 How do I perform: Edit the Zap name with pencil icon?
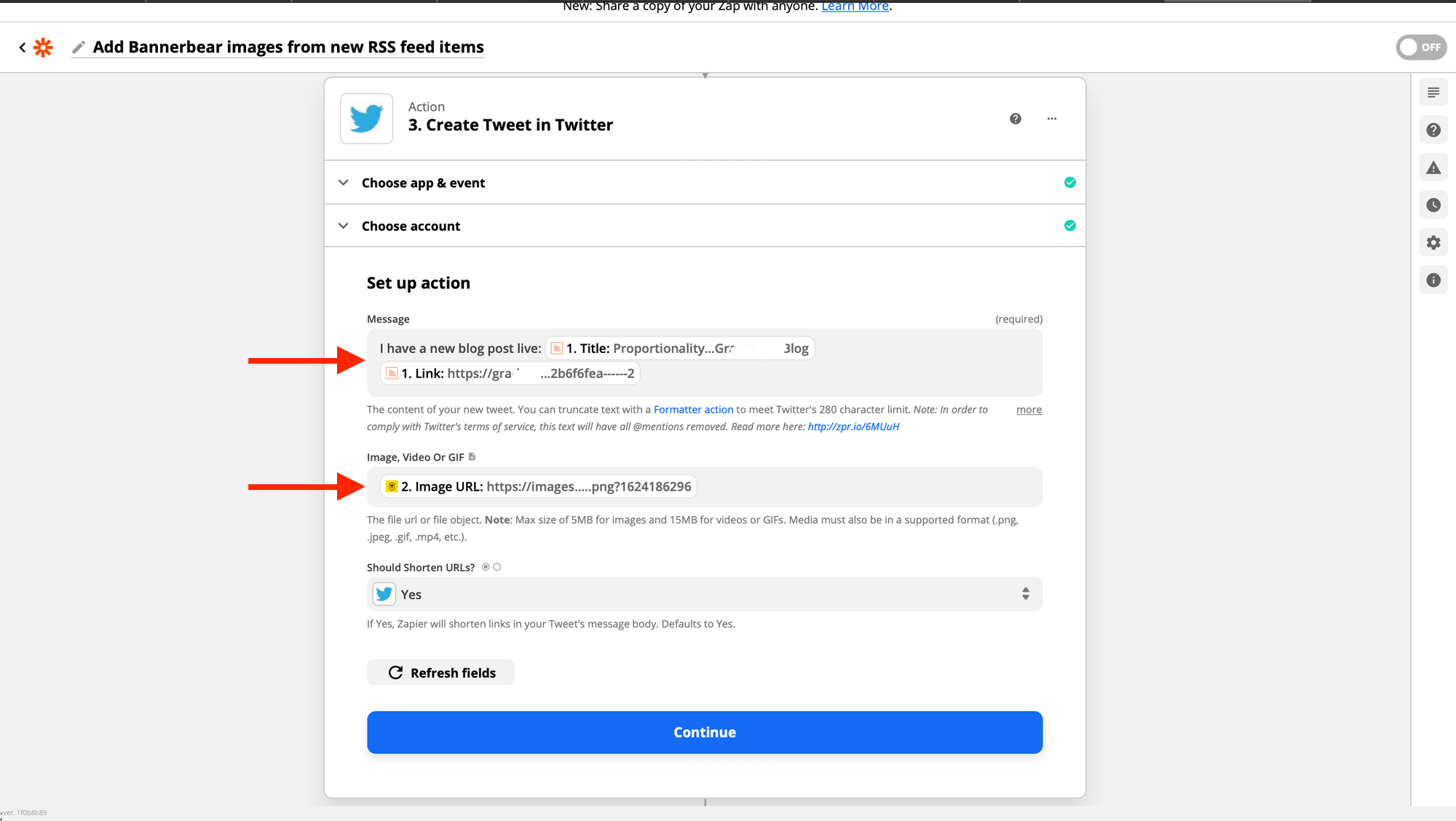pyautogui.click(x=79, y=47)
